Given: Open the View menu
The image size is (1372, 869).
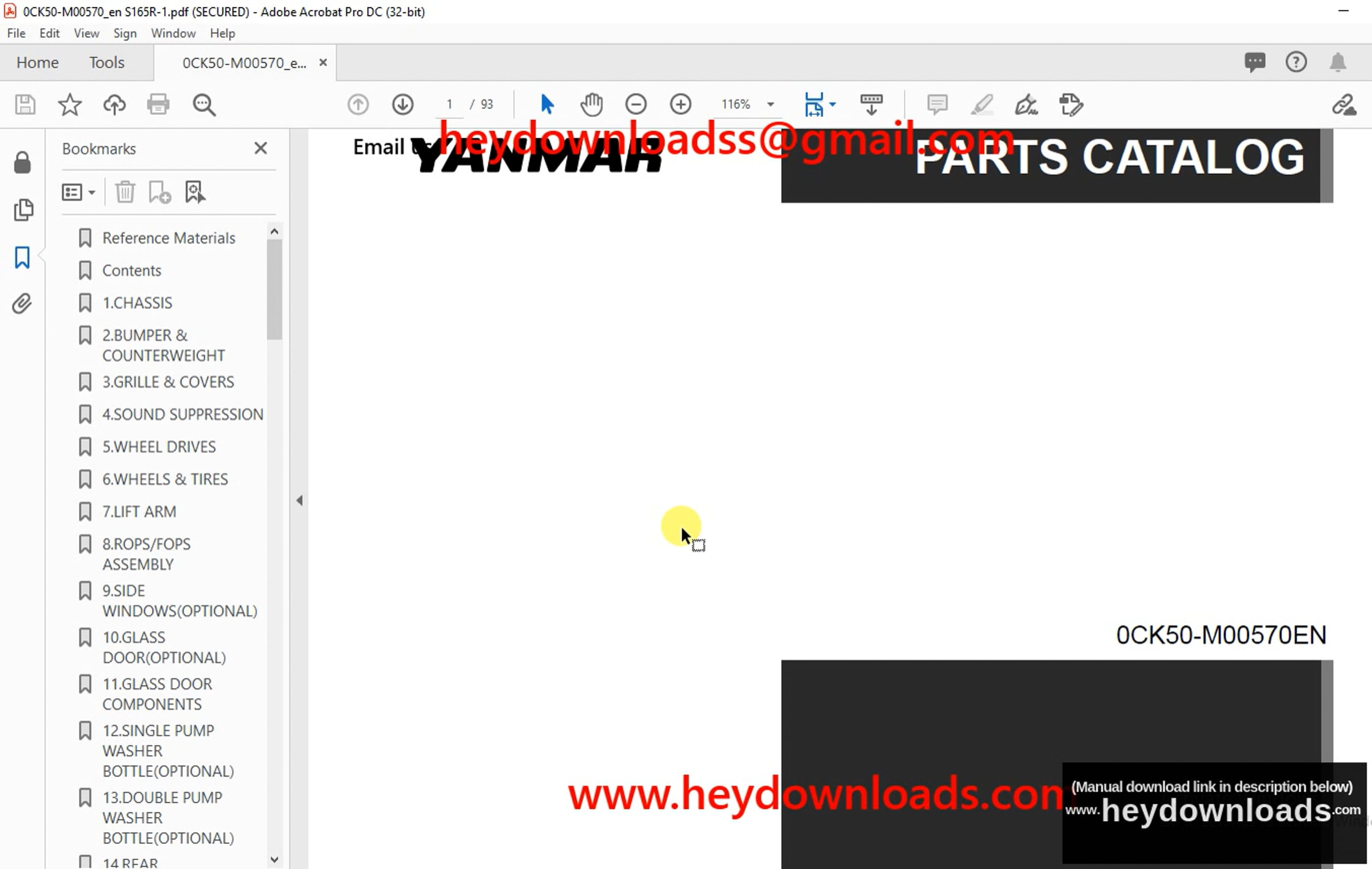Looking at the screenshot, I should (86, 33).
